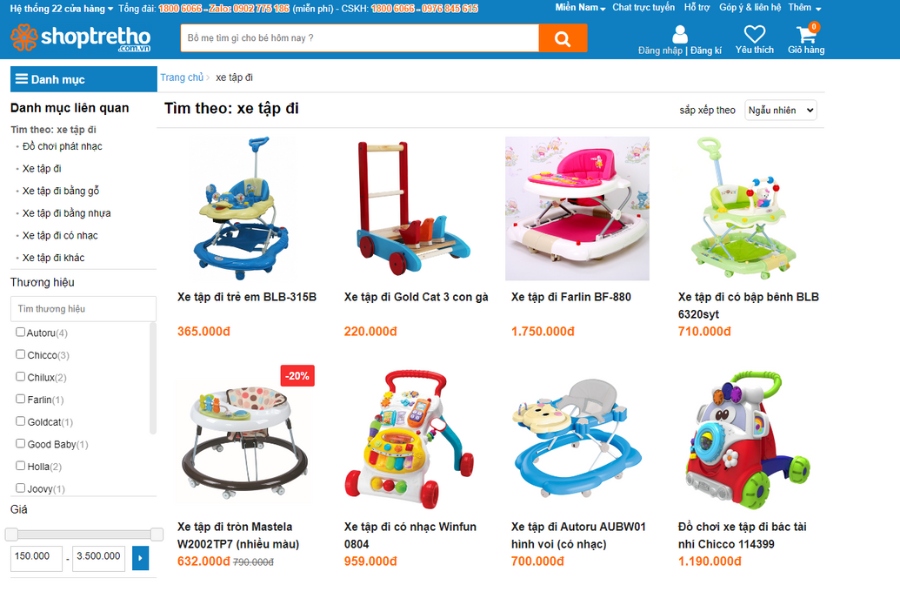Click the user account login icon

pyautogui.click(x=680, y=34)
